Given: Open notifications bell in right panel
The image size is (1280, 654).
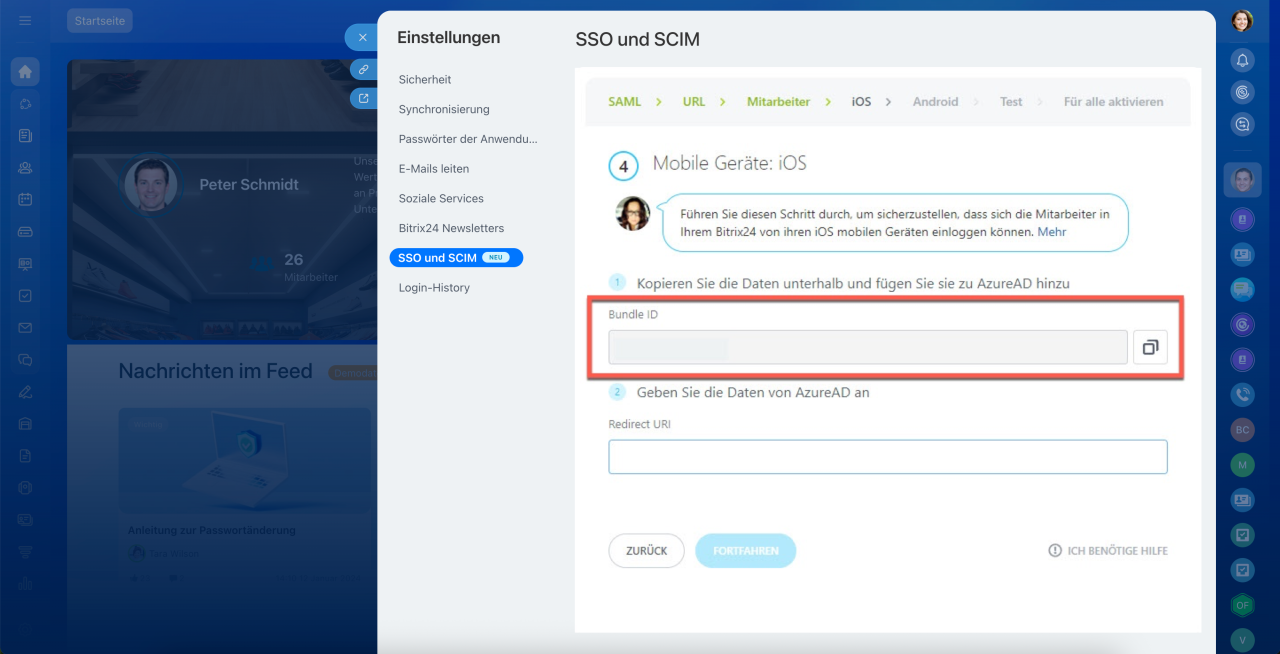Looking at the screenshot, I should pos(1242,60).
